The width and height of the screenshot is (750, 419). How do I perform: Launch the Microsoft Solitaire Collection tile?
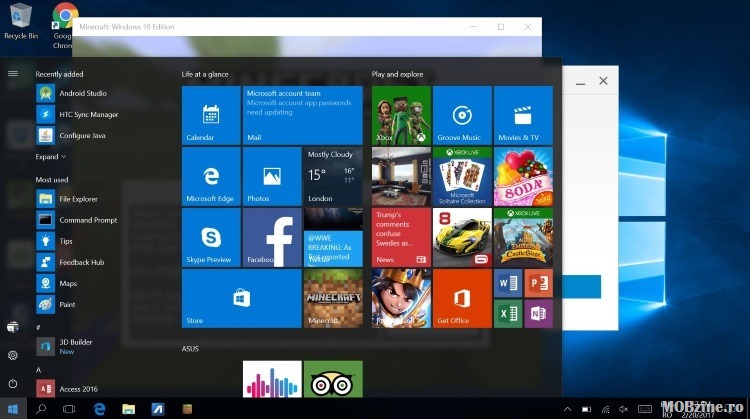[x=462, y=176]
